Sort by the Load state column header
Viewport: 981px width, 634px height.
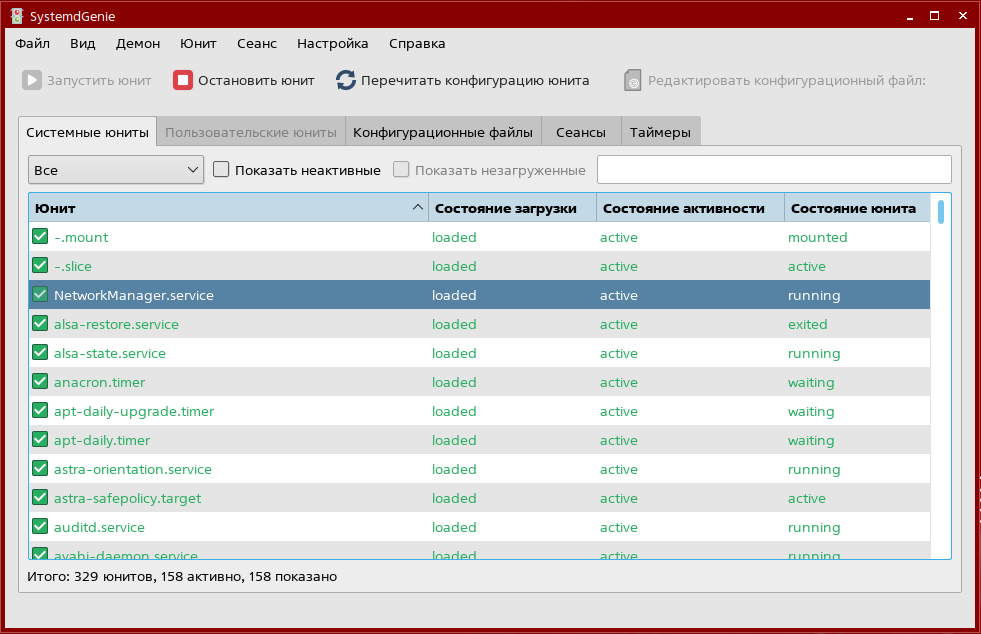512,208
